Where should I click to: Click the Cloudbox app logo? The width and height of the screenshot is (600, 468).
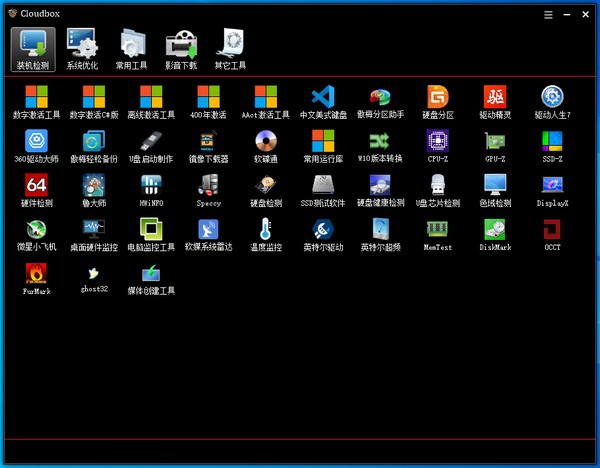pyautogui.click(x=13, y=13)
